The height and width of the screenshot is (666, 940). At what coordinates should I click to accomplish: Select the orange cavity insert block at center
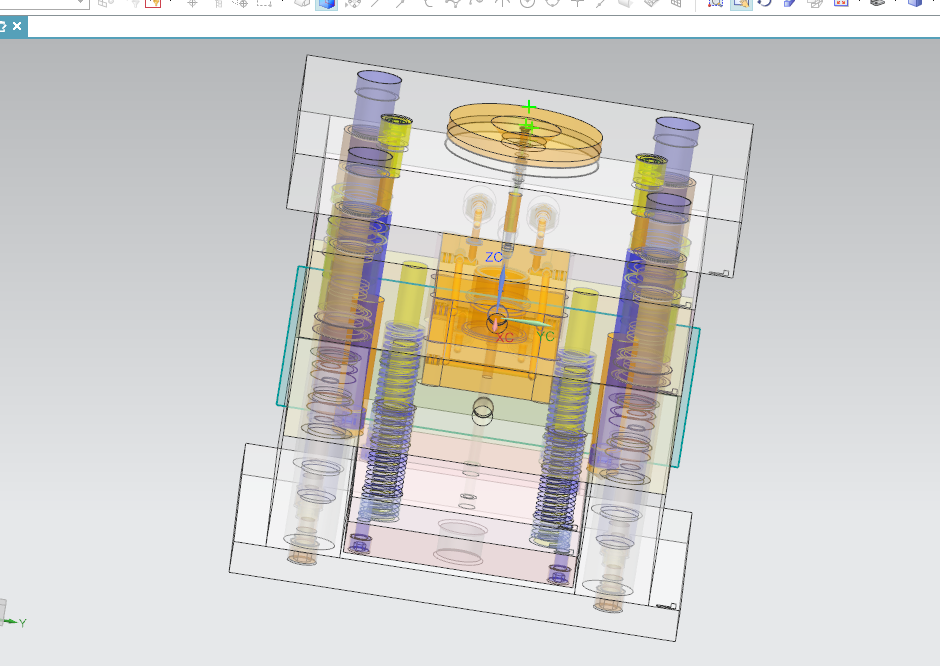495,318
